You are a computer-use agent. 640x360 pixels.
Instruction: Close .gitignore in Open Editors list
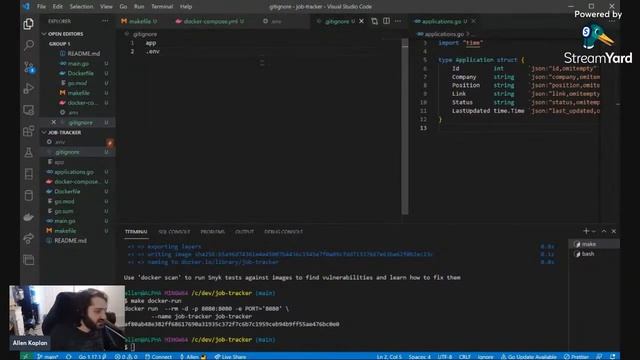tap(53, 122)
